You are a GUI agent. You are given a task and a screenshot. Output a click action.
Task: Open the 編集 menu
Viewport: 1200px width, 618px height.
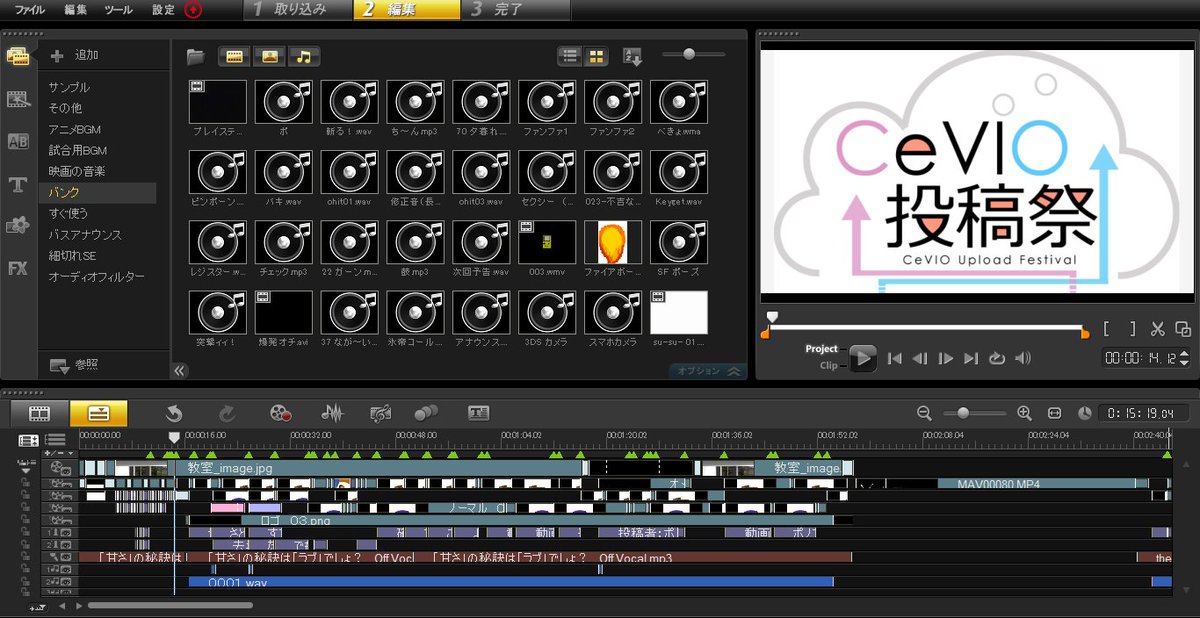(75, 10)
